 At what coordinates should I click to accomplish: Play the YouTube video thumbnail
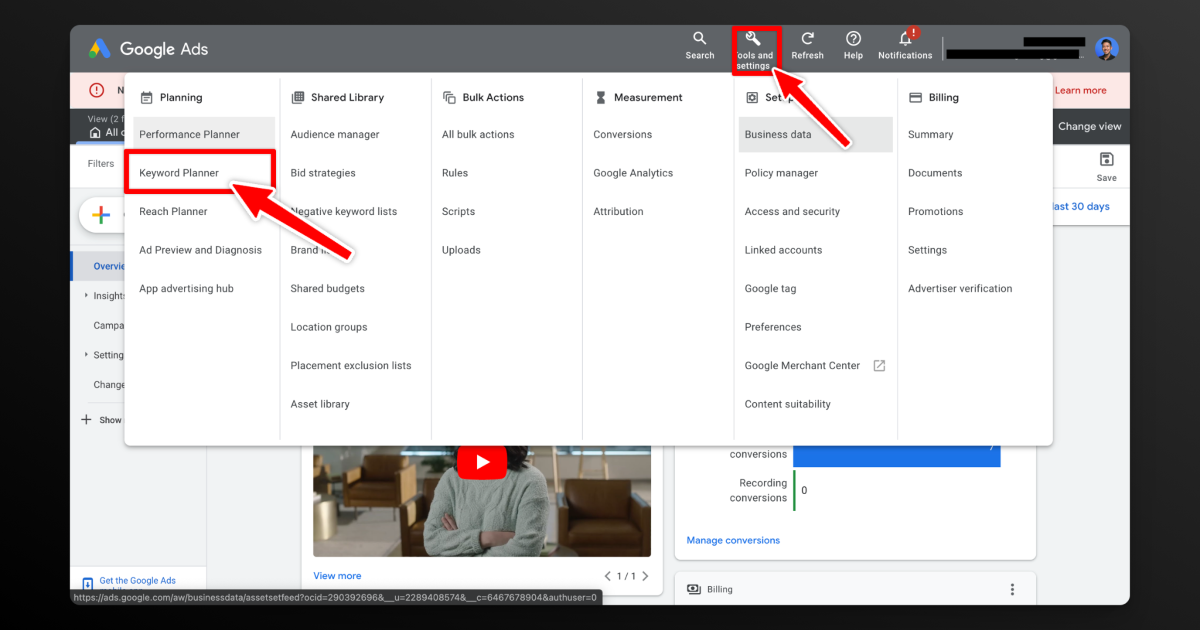click(482, 461)
